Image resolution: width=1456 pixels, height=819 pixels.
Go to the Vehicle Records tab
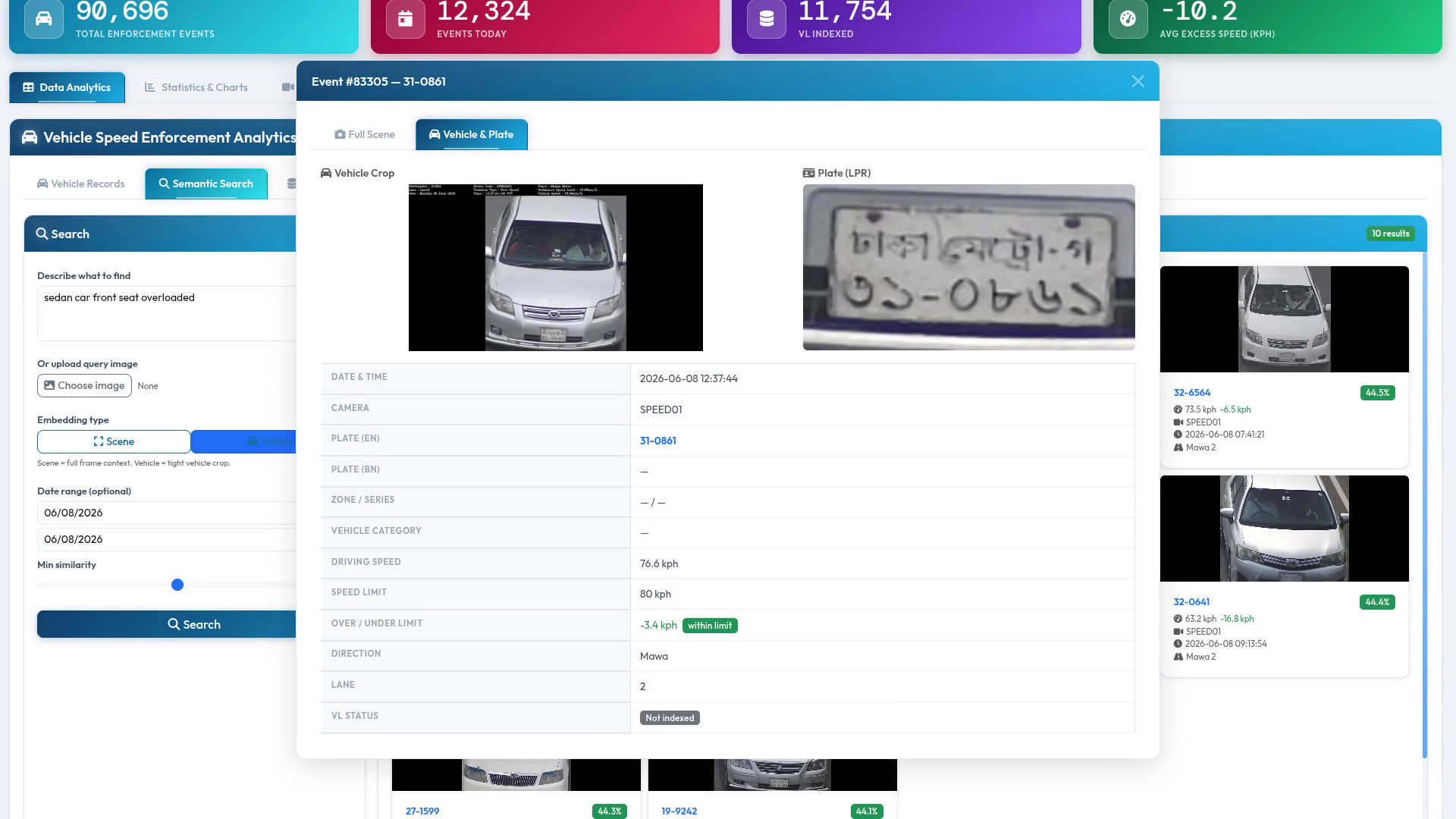(80, 184)
